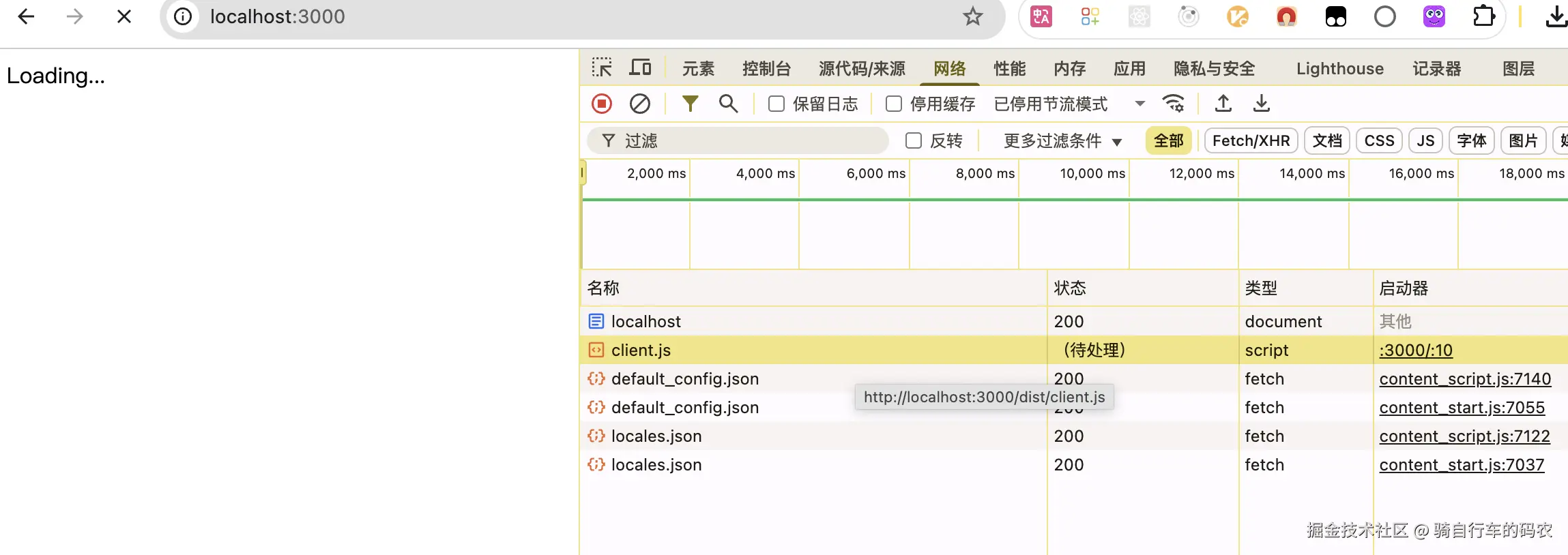Open the network search magnifier
Screen dimensions: 1568x555
(728, 104)
